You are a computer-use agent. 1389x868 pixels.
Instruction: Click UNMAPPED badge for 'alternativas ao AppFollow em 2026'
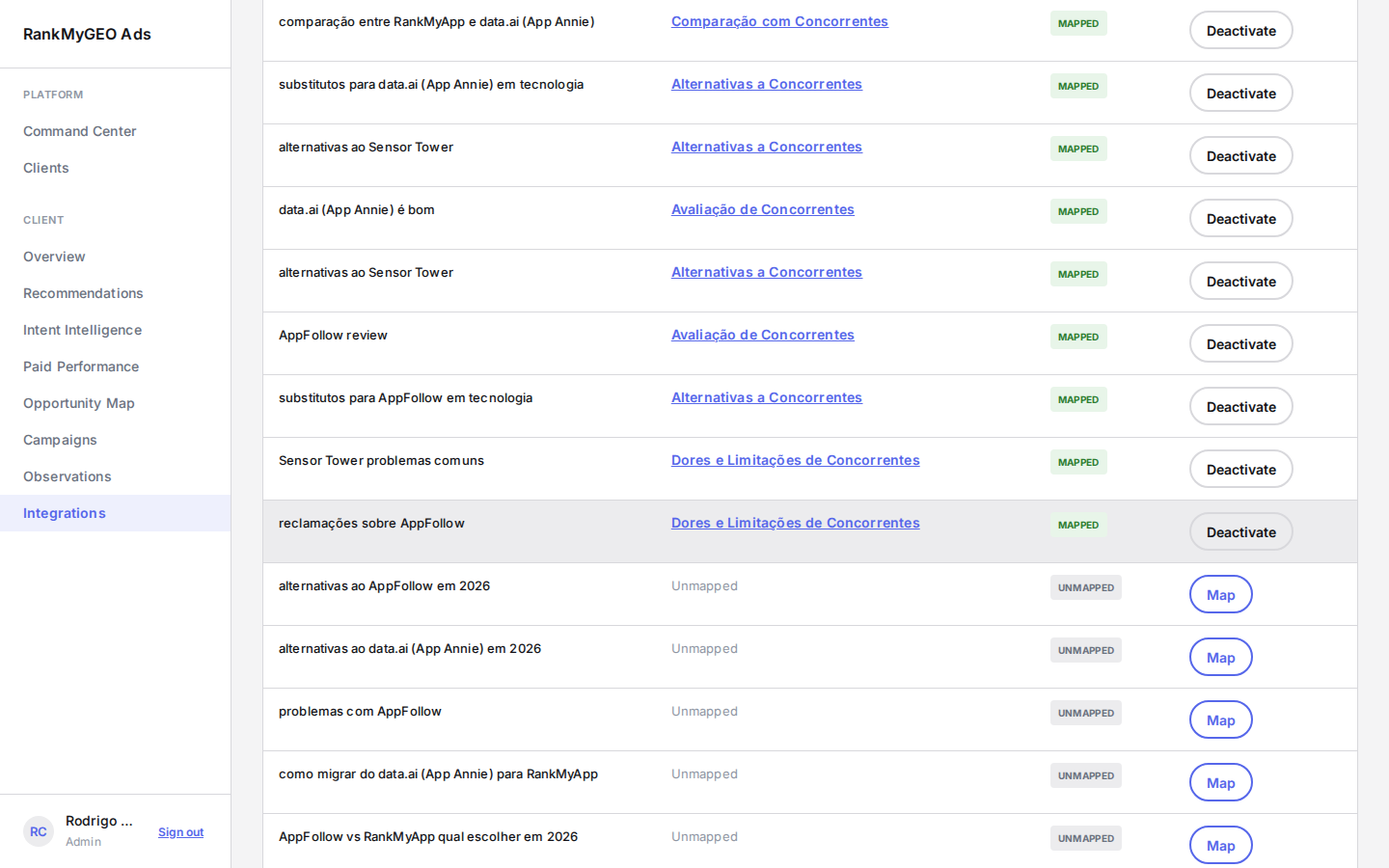1086,587
